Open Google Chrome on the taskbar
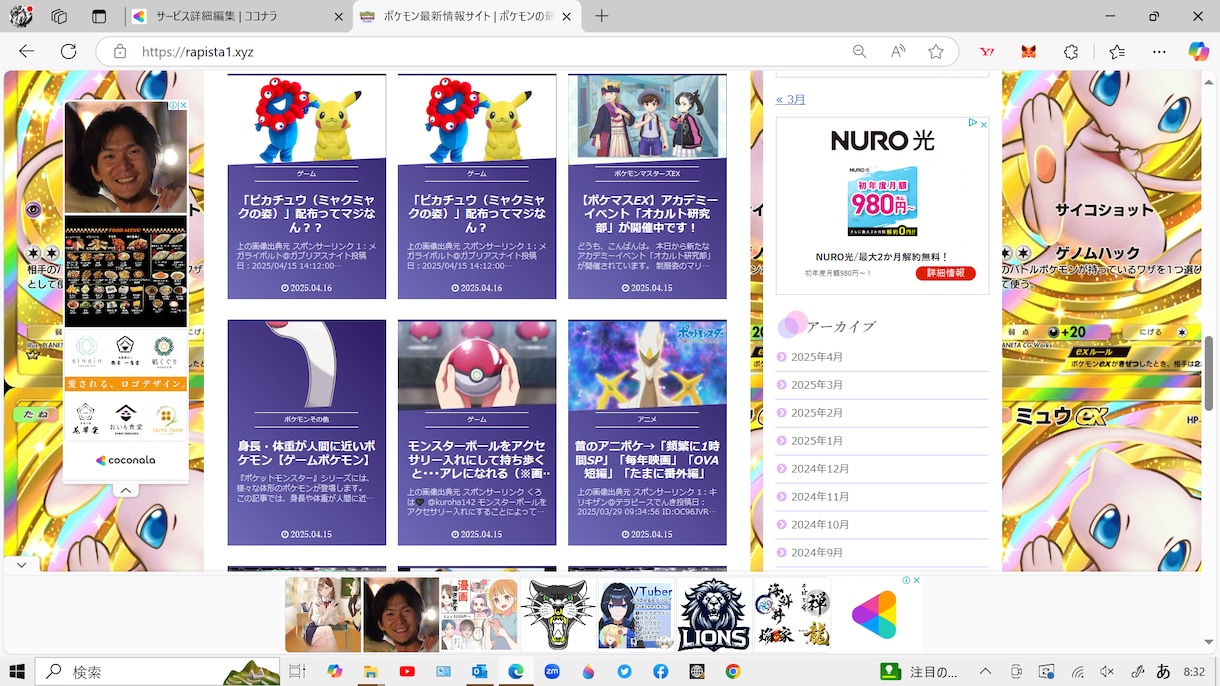This screenshot has width=1220, height=686. pyautogui.click(x=733, y=671)
